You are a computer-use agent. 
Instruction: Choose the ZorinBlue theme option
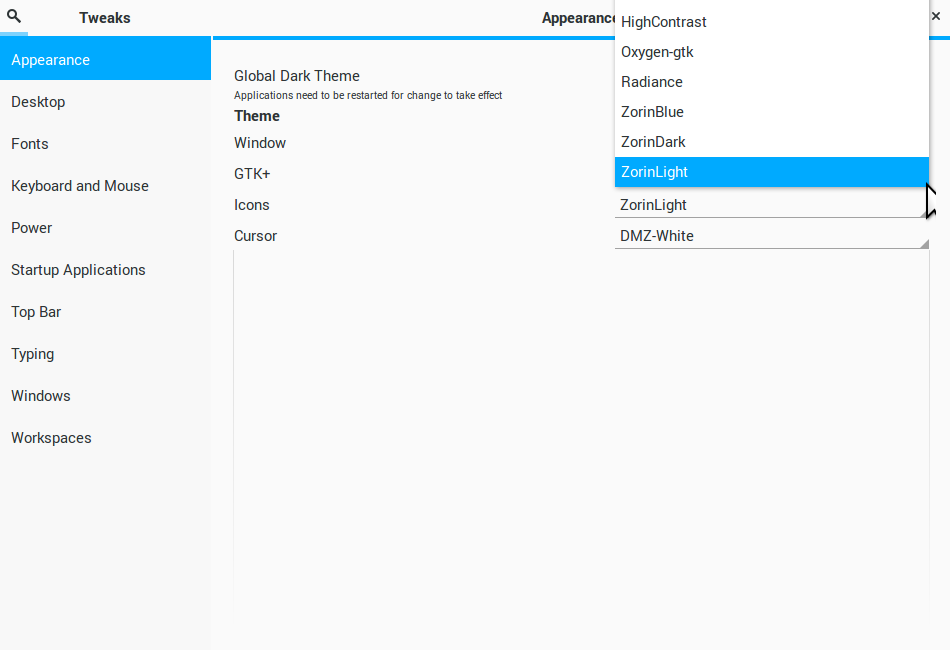pos(772,112)
